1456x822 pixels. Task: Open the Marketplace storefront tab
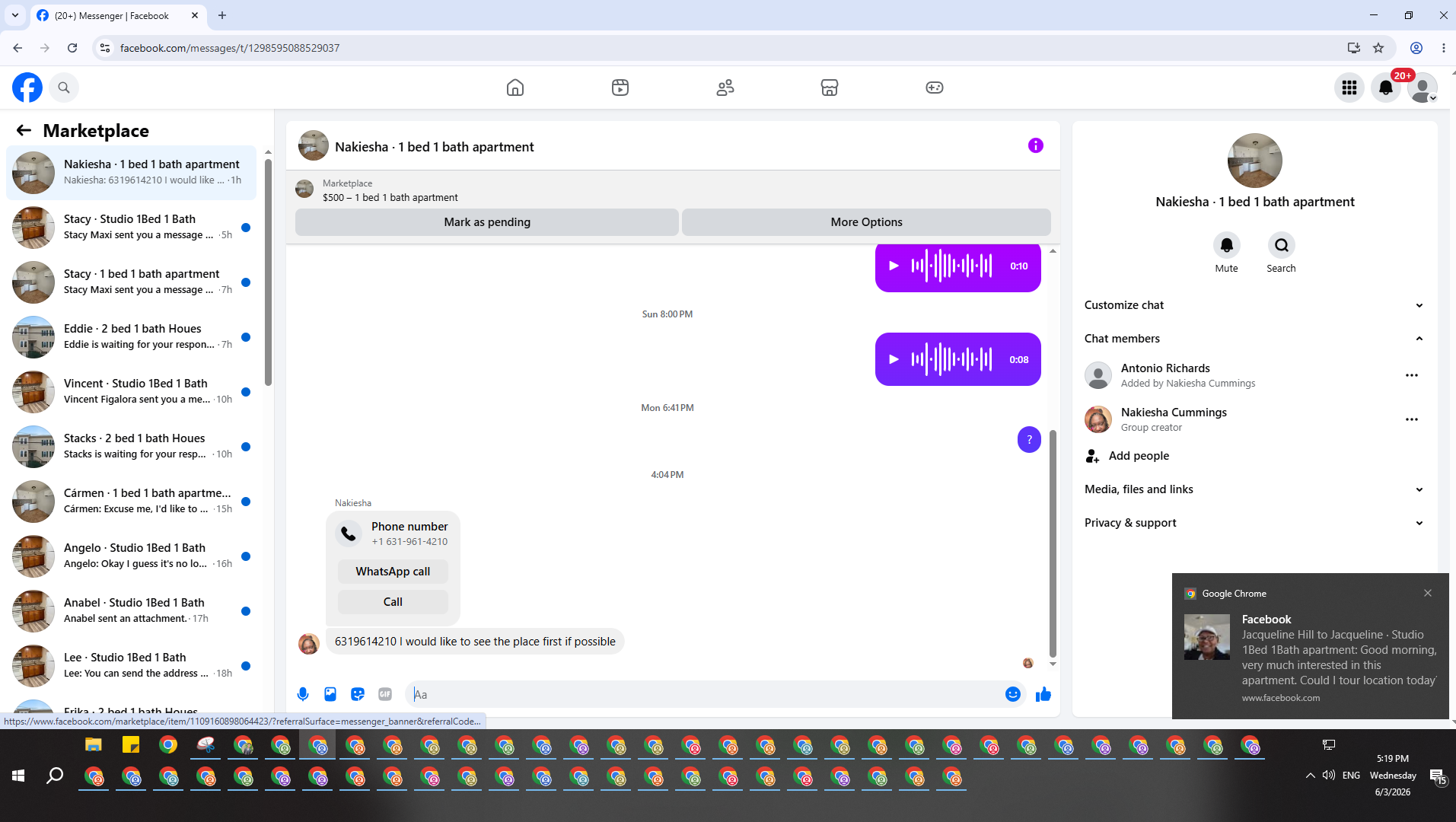[x=830, y=88]
